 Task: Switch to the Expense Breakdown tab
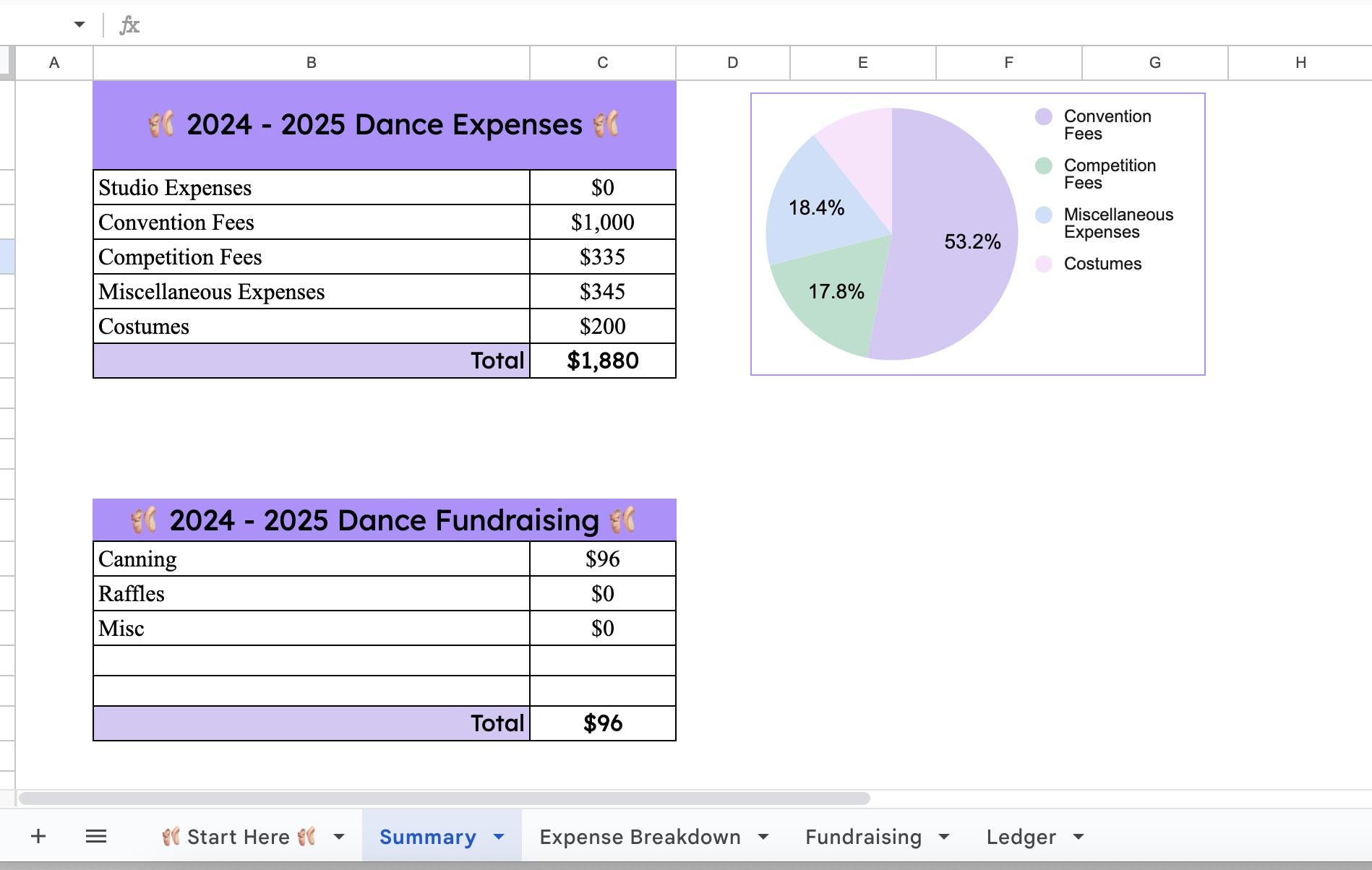coord(639,836)
